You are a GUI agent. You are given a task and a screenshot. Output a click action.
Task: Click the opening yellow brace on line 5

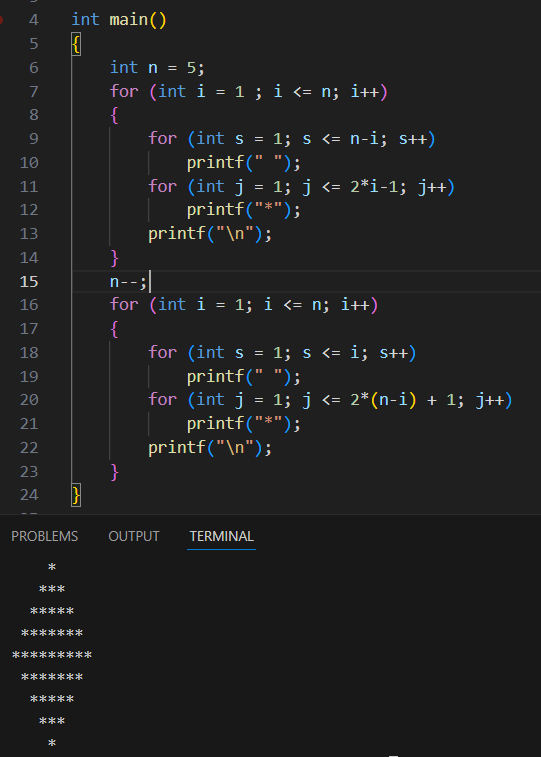(x=76, y=44)
